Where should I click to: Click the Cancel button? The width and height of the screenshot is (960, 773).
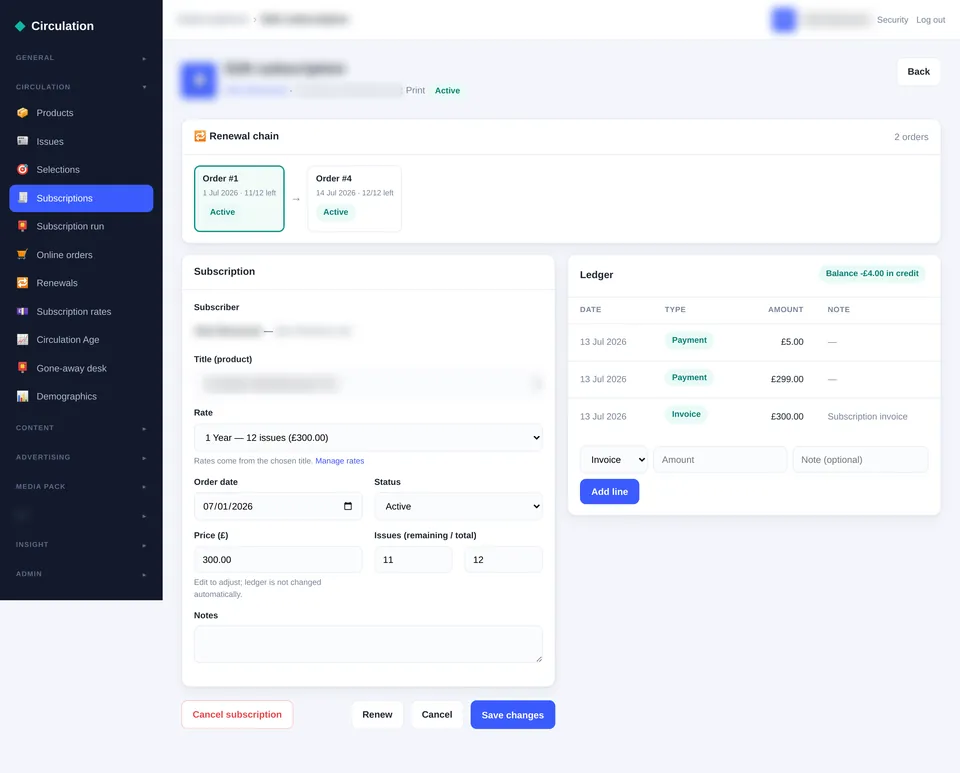tap(437, 714)
